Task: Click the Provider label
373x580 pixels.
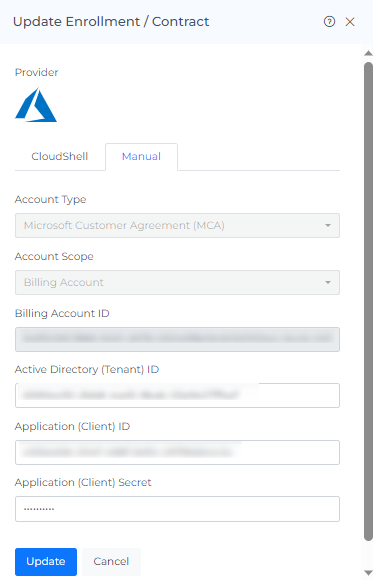Action: pyautogui.click(x=36, y=72)
